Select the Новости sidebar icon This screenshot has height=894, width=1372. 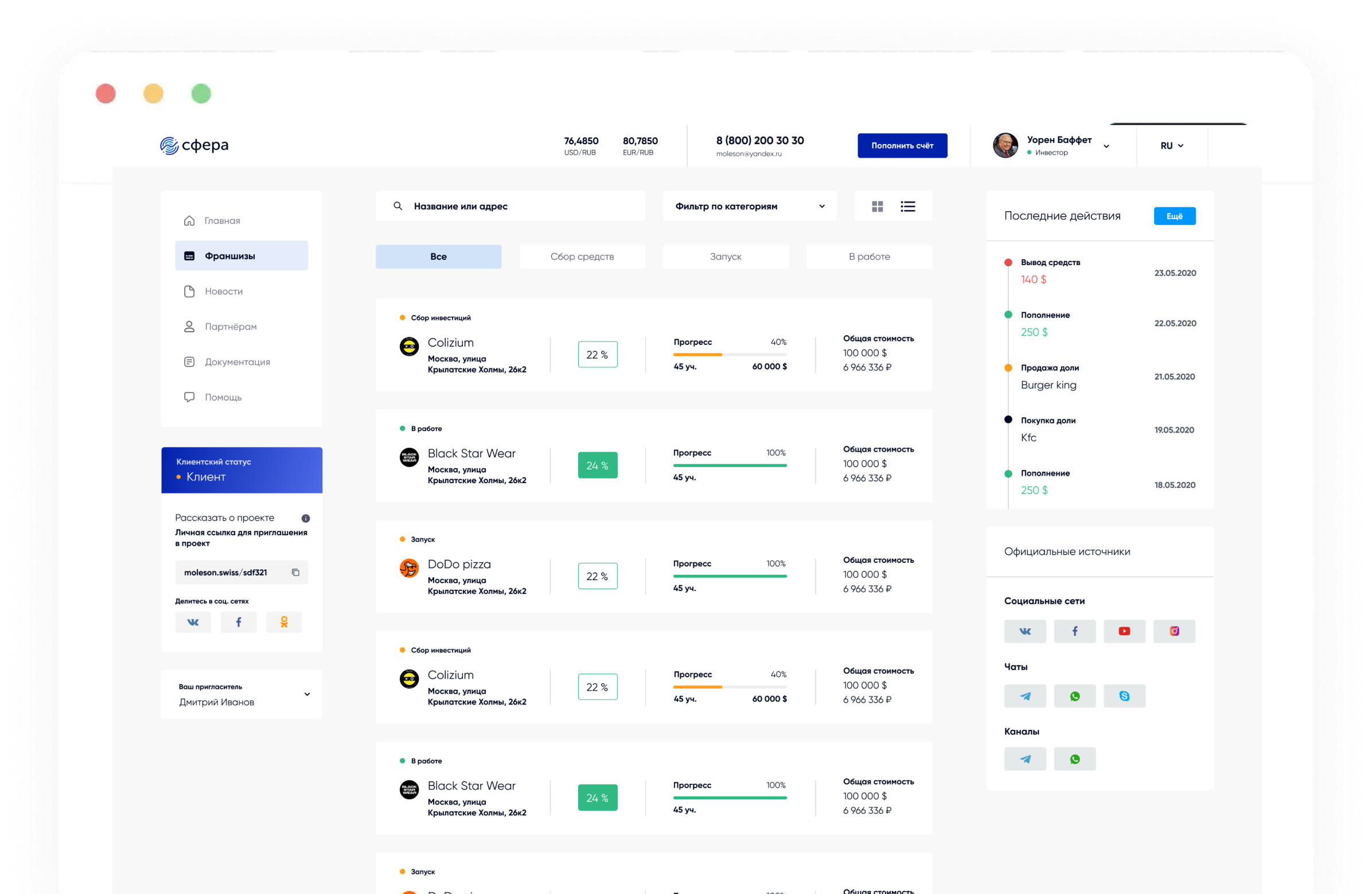(x=189, y=291)
